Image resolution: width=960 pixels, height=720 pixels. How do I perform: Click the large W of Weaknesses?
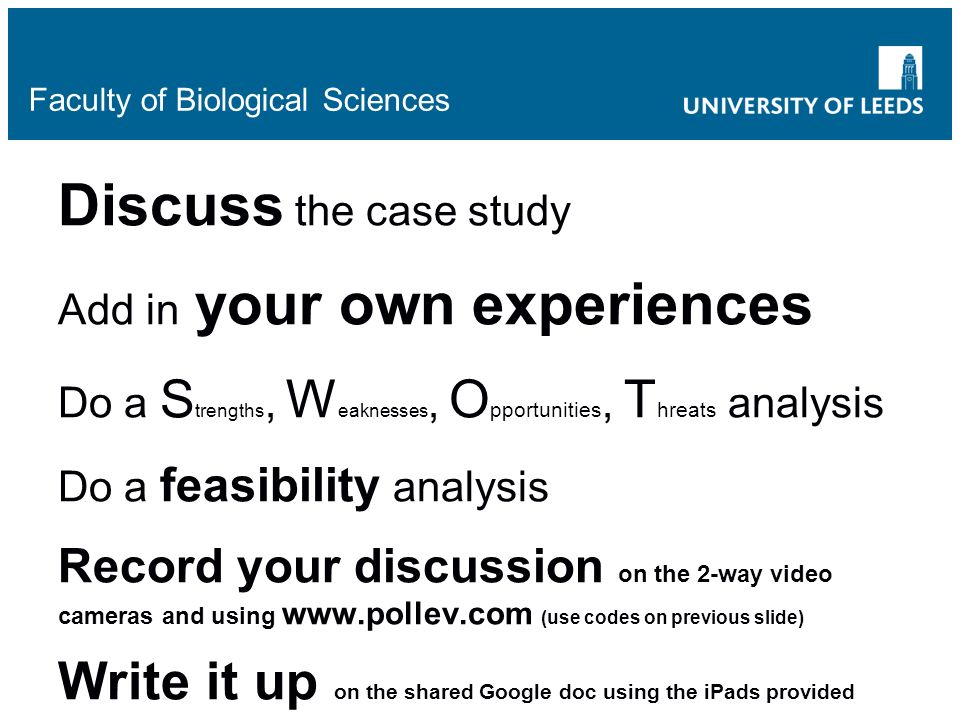point(311,400)
